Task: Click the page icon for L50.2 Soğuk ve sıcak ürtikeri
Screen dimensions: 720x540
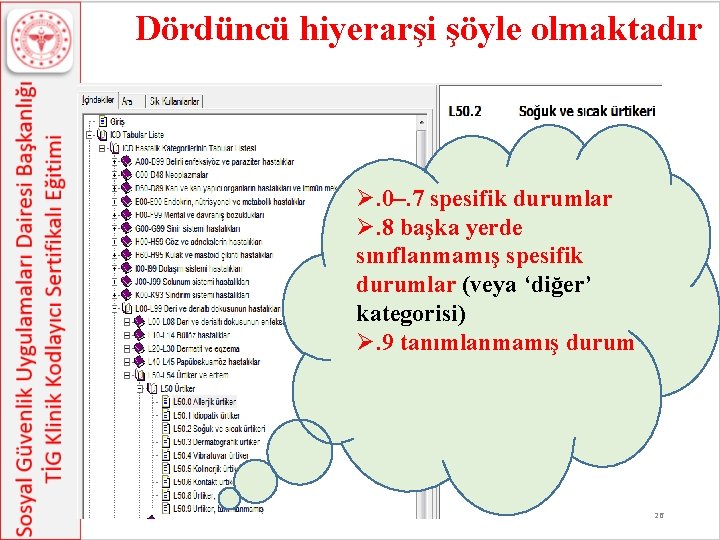Action: [166, 429]
